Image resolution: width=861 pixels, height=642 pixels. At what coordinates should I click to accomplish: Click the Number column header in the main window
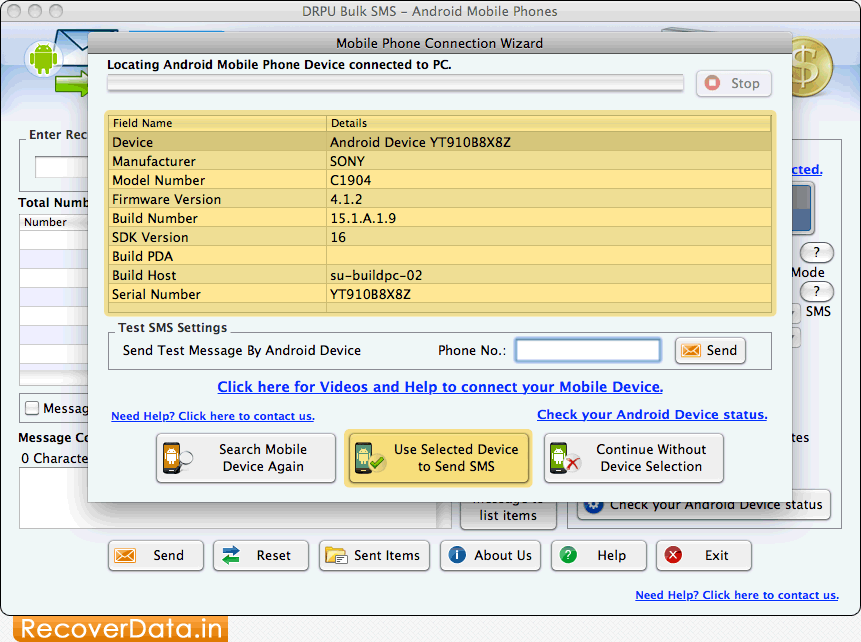click(54, 222)
